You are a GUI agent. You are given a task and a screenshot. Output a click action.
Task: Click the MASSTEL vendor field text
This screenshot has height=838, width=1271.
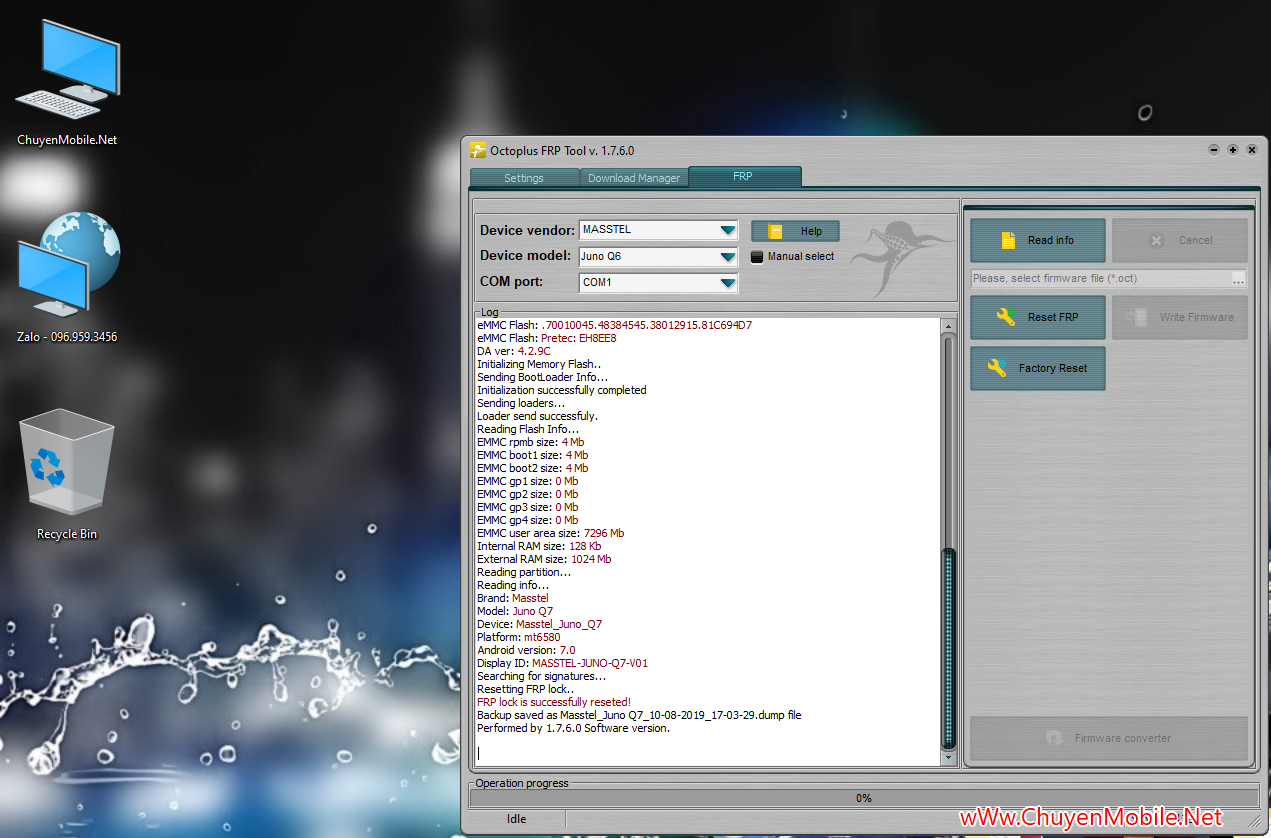[x=607, y=230]
